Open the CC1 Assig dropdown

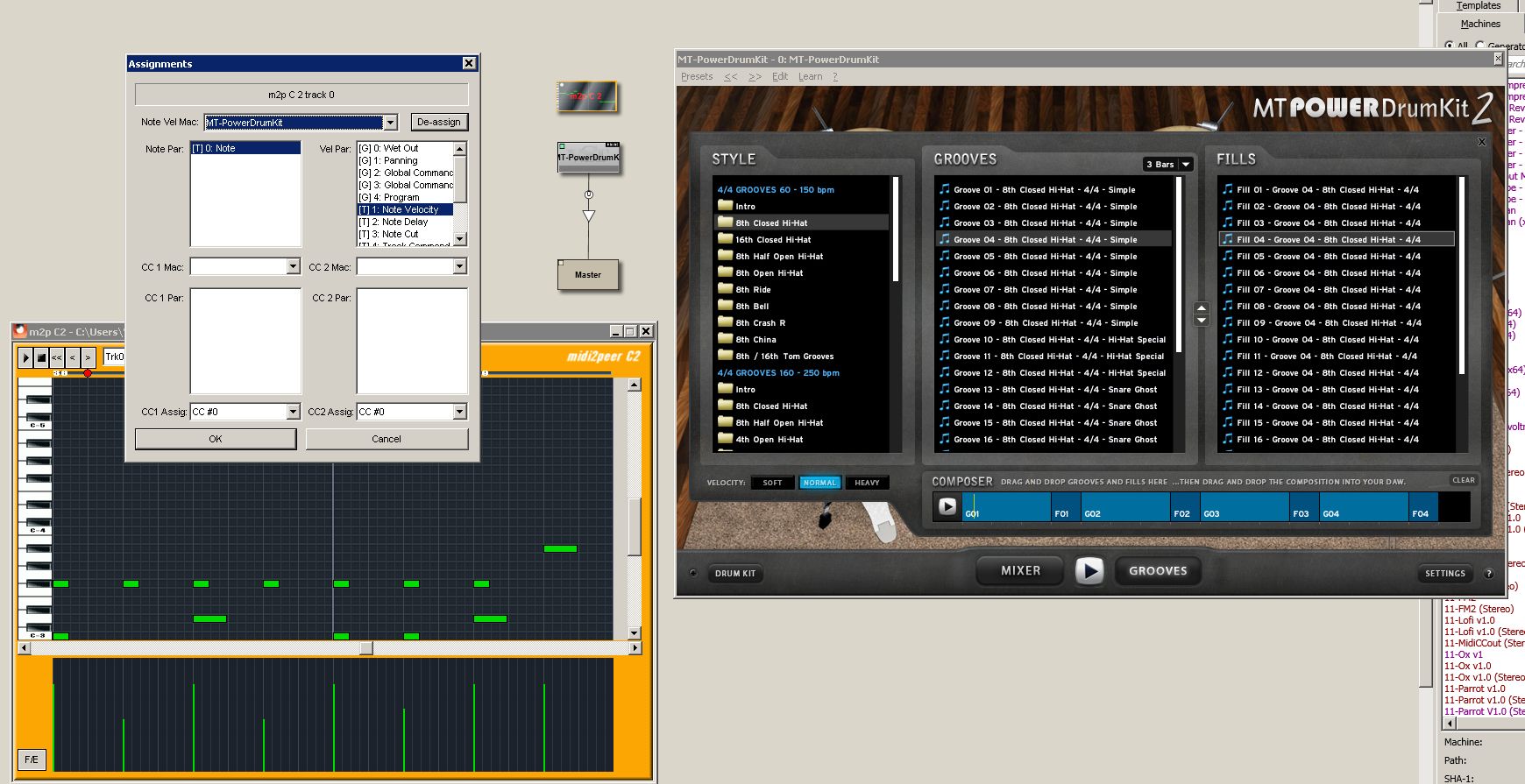click(x=294, y=412)
